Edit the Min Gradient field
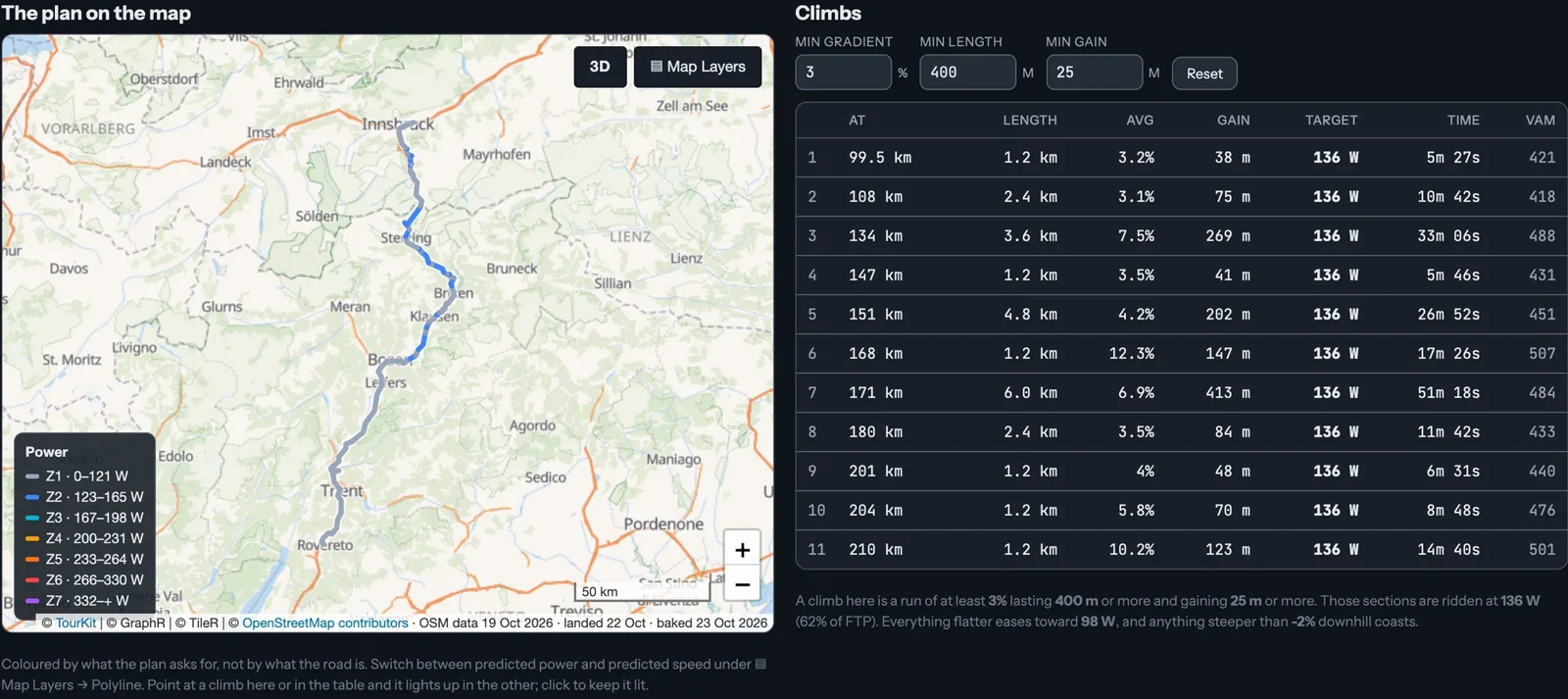Viewport: 1568px width, 699px height. point(843,73)
